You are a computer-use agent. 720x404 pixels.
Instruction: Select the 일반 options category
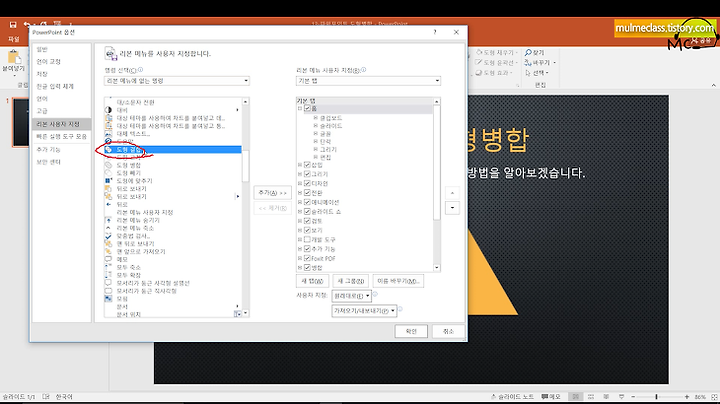[62, 49]
